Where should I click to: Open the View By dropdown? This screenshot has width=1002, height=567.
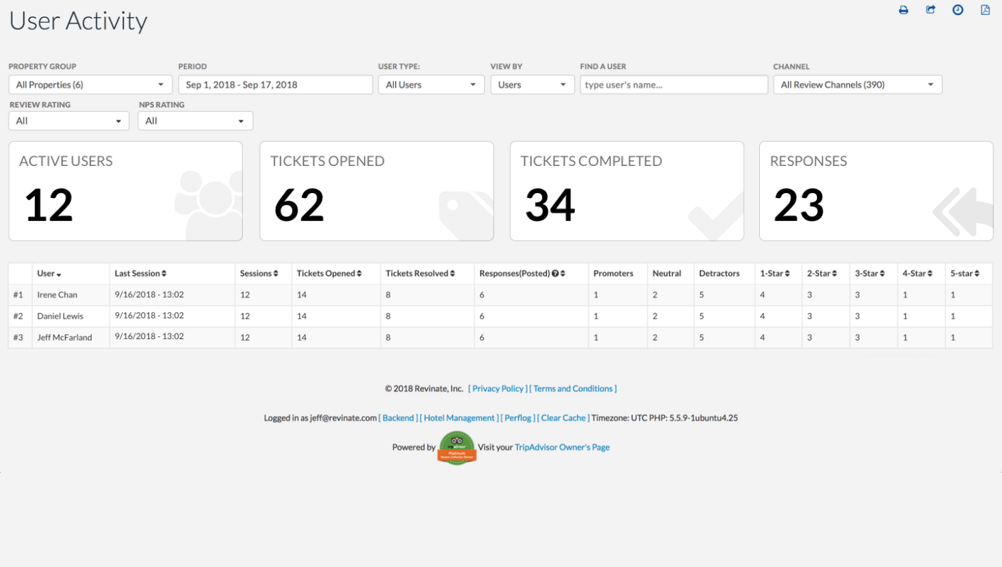point(532,85)
